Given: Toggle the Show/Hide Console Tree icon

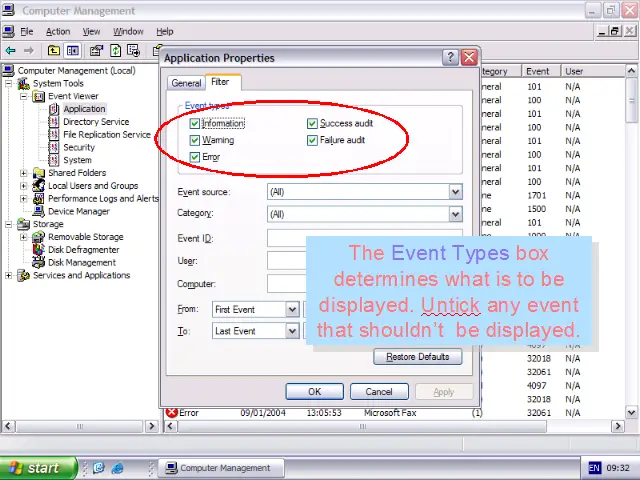Looking at the screenshot, I should pyautogui.click(x=73, y=51).
